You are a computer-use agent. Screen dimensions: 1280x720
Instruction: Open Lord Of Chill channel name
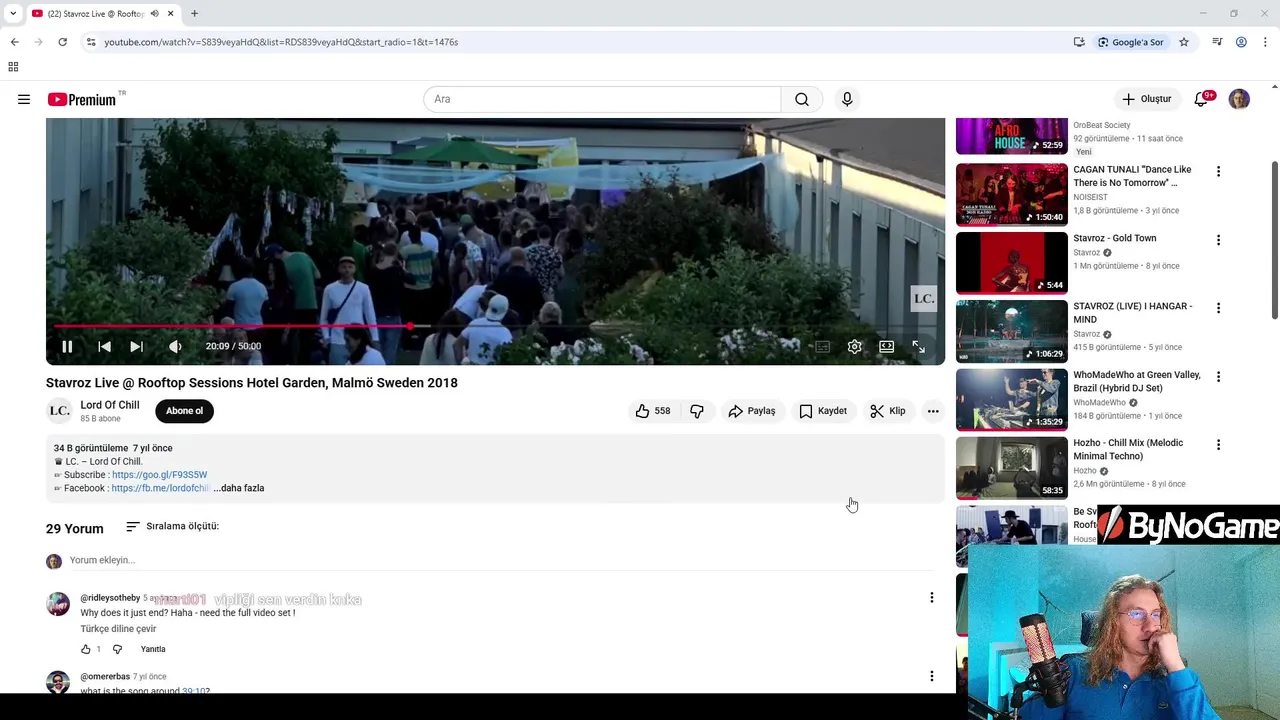[x=110, y=405]
